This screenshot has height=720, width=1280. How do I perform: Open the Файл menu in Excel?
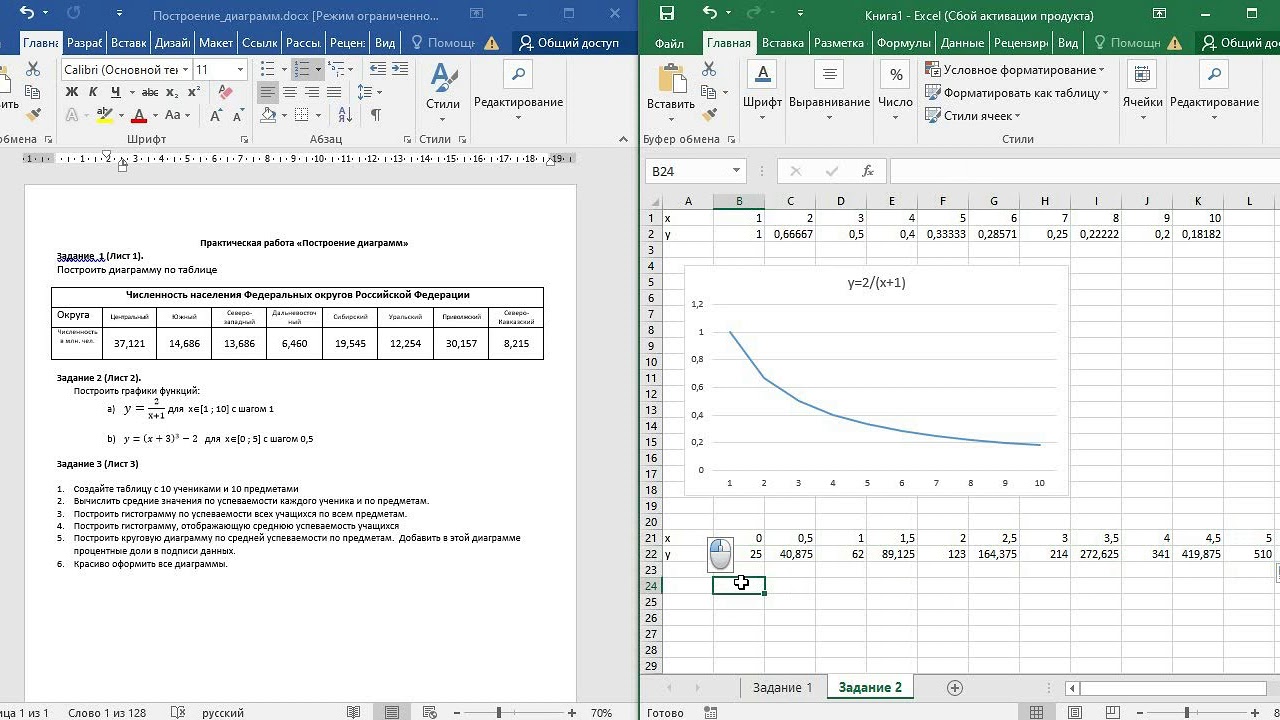pyautogui.click(x=669, y=43)
